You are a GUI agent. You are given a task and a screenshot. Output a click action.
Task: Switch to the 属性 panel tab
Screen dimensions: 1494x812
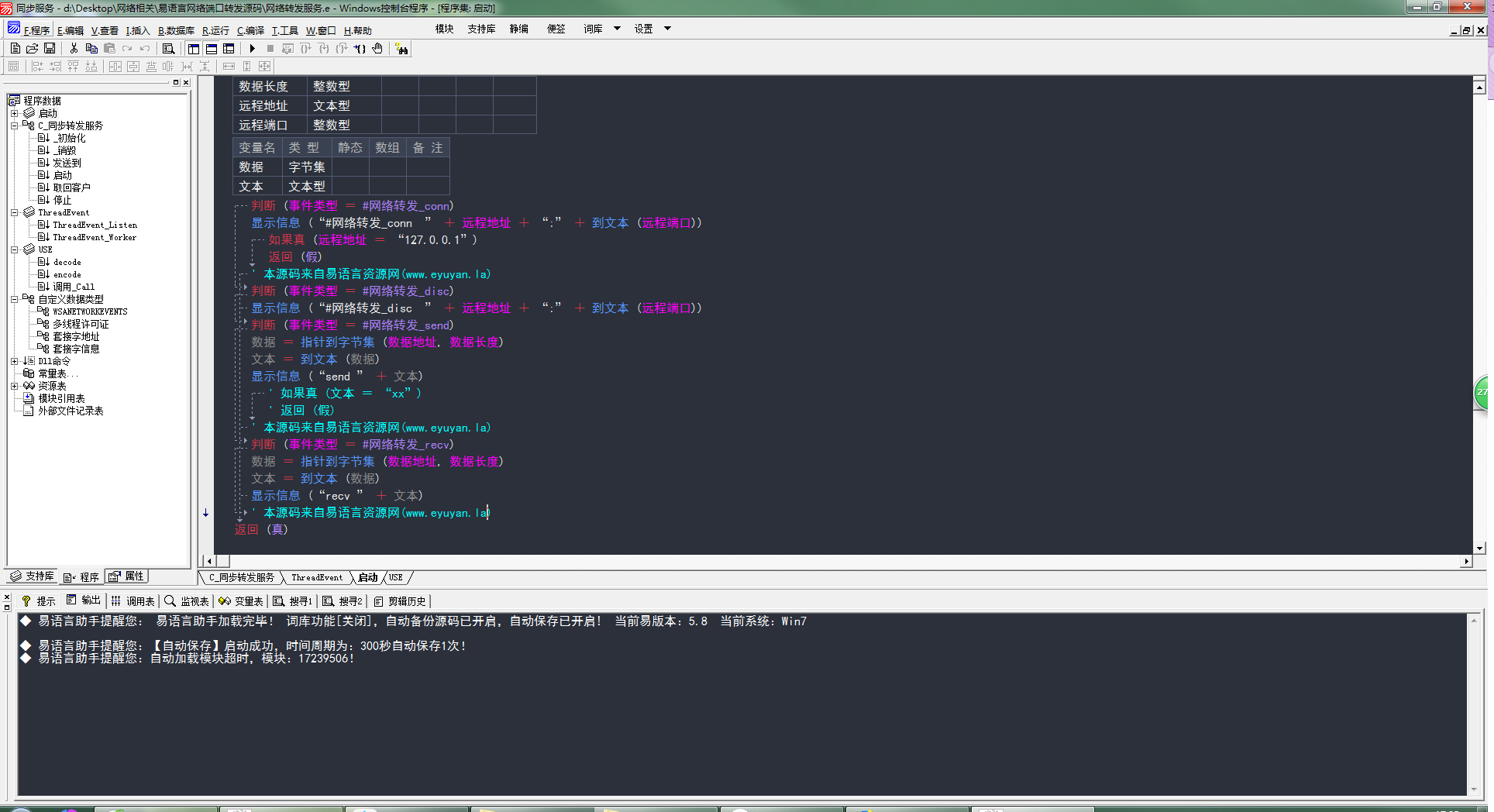coord(126,576)
